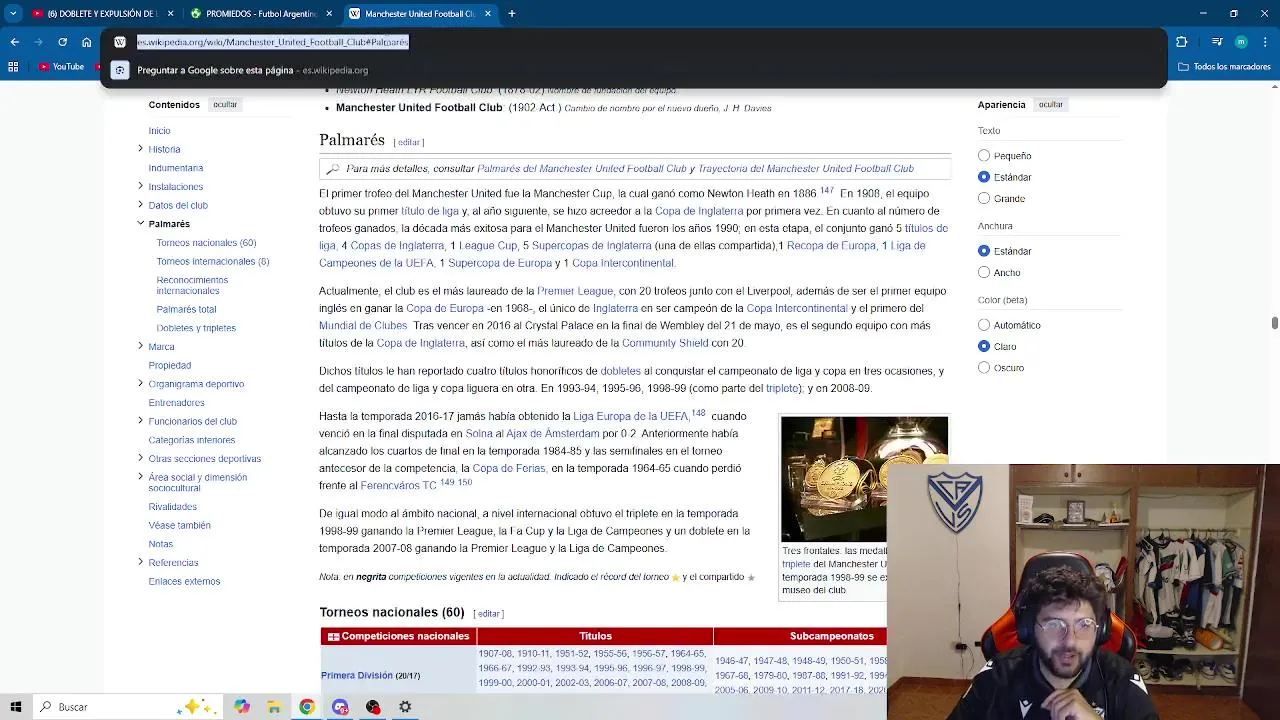Close the PROMIEDOS Futbol Argentino tab
The image size is (1280, 720).
pyautogui.click(x=329, y=14)
